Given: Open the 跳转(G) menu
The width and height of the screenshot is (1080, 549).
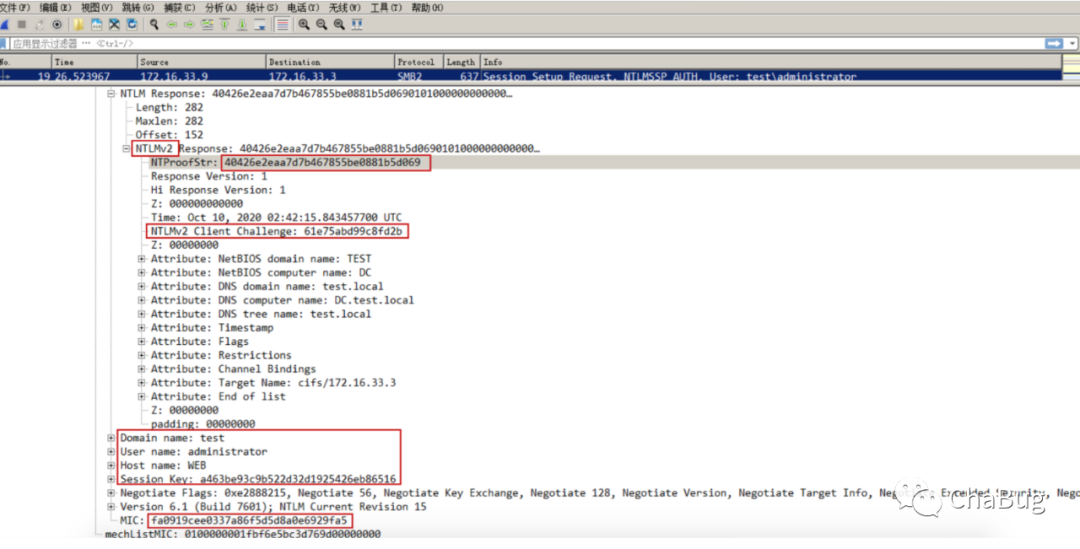Looking at the screenshot, I should pos(138,8).
